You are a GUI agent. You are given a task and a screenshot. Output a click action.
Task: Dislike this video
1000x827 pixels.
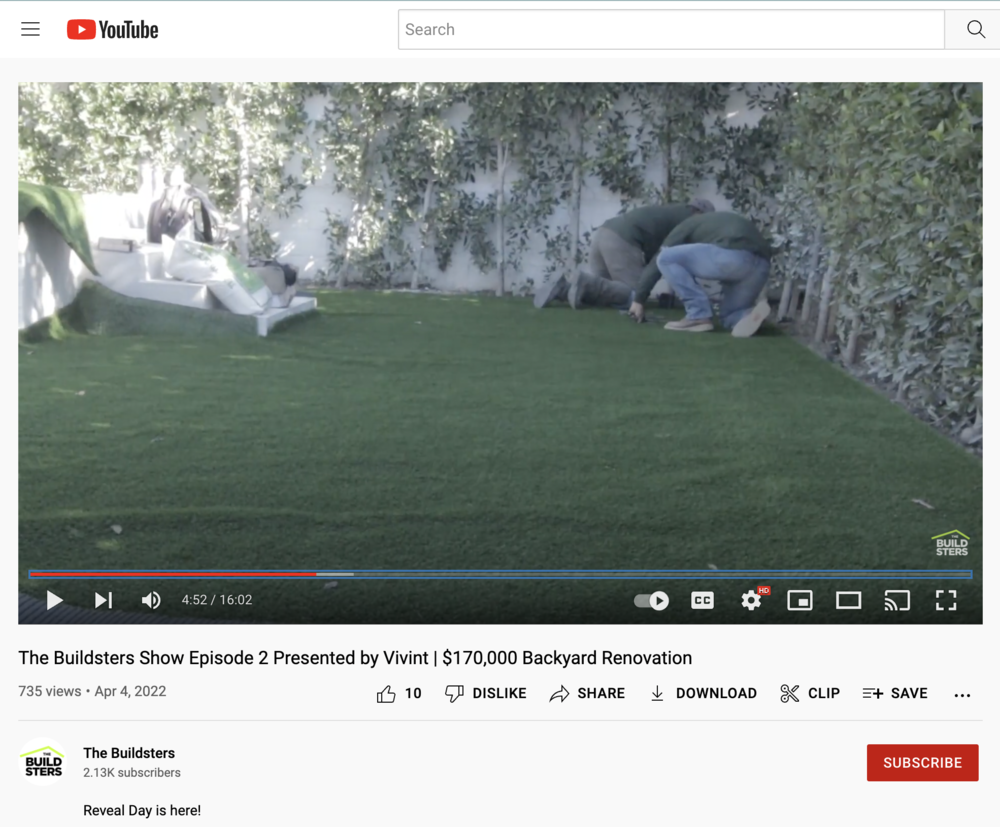pos(486,694)
